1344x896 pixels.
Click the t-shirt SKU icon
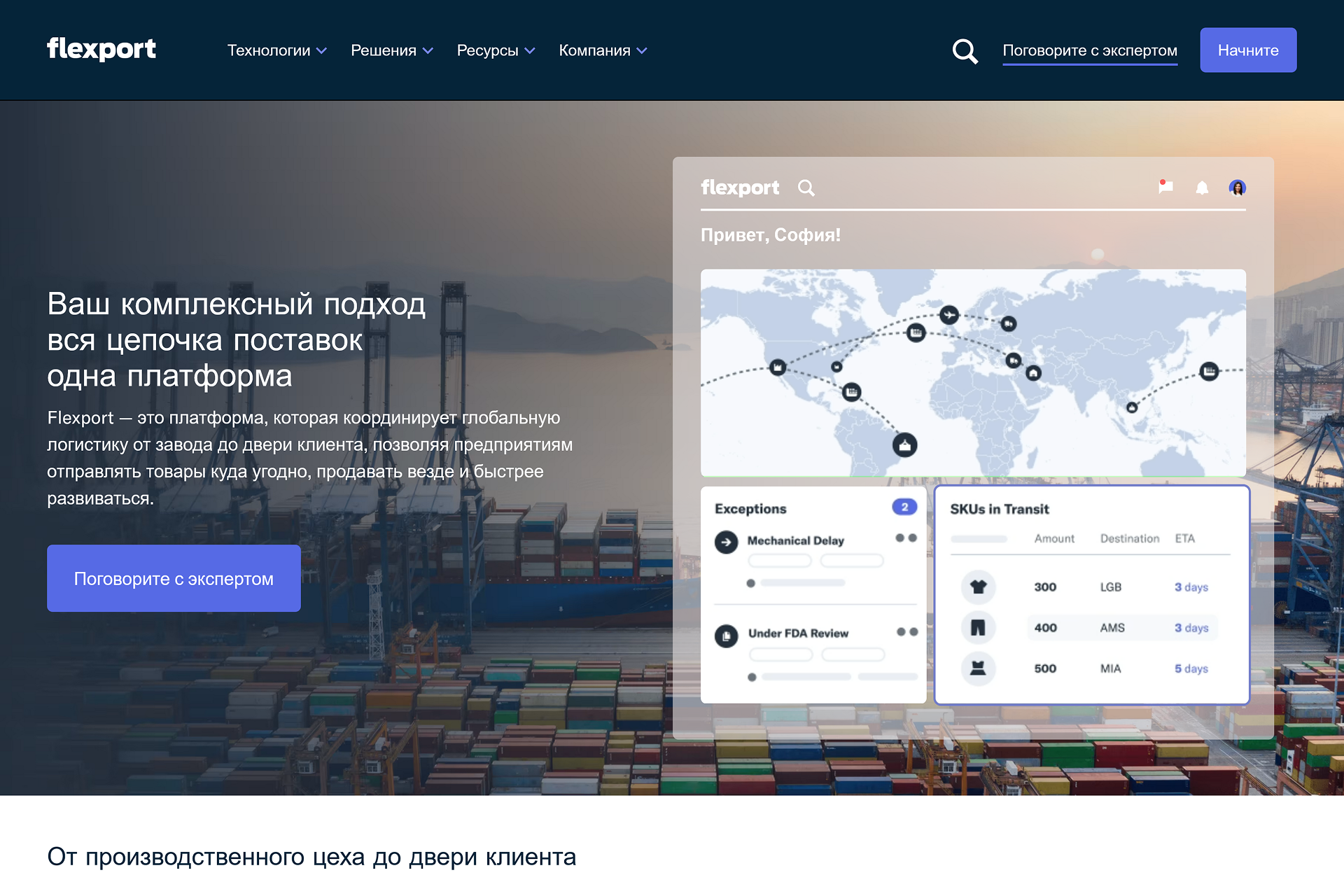click(x=978, y=587)
